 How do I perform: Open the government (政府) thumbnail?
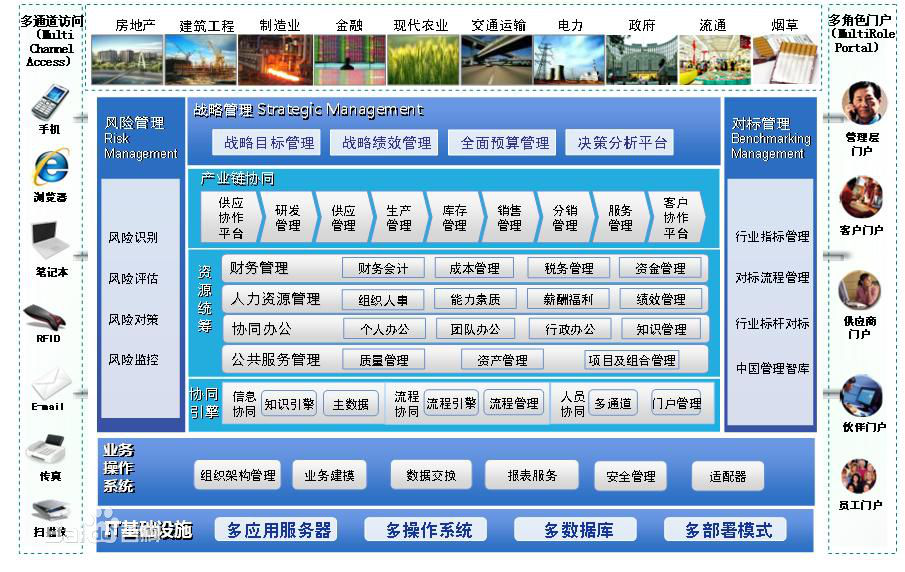point(641,59)
